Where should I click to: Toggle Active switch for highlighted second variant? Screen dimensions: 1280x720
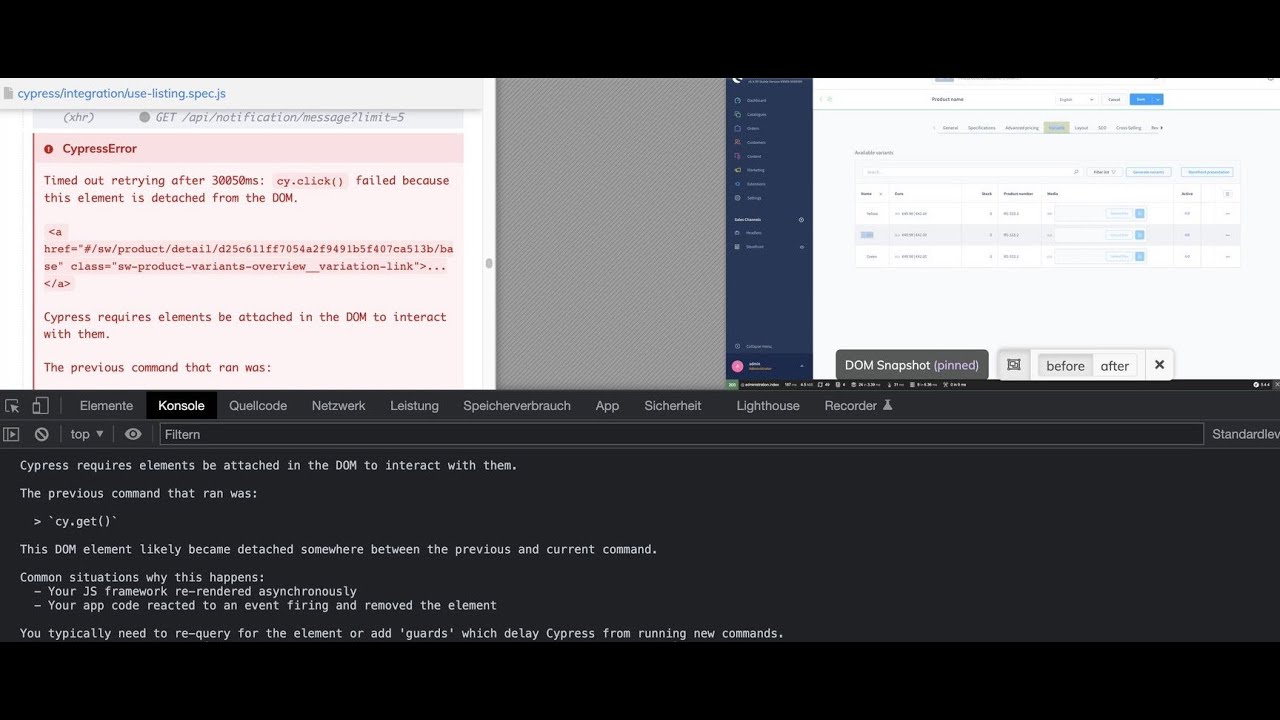[x=1187, y=235]
